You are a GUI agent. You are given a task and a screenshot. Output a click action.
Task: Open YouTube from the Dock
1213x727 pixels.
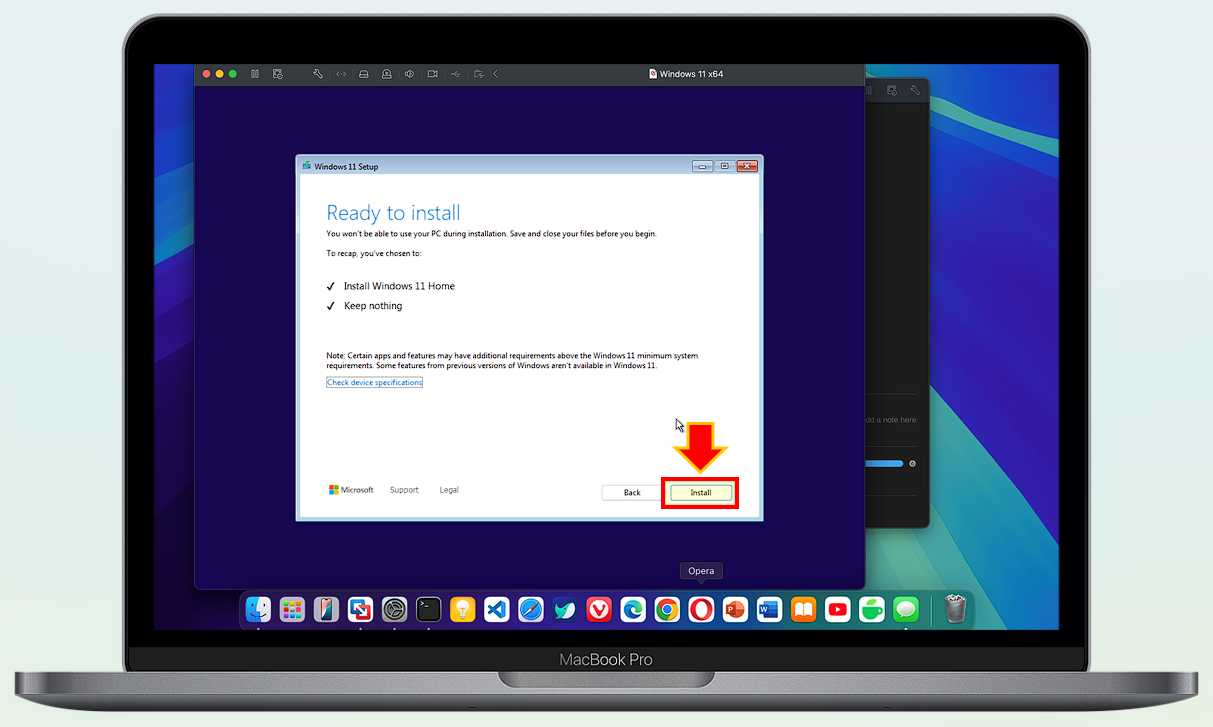pyautogui.click(x=837, y=609)
